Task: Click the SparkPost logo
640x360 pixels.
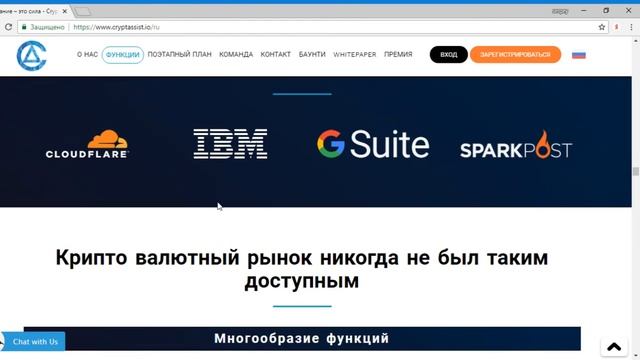Action: point(516,144)
